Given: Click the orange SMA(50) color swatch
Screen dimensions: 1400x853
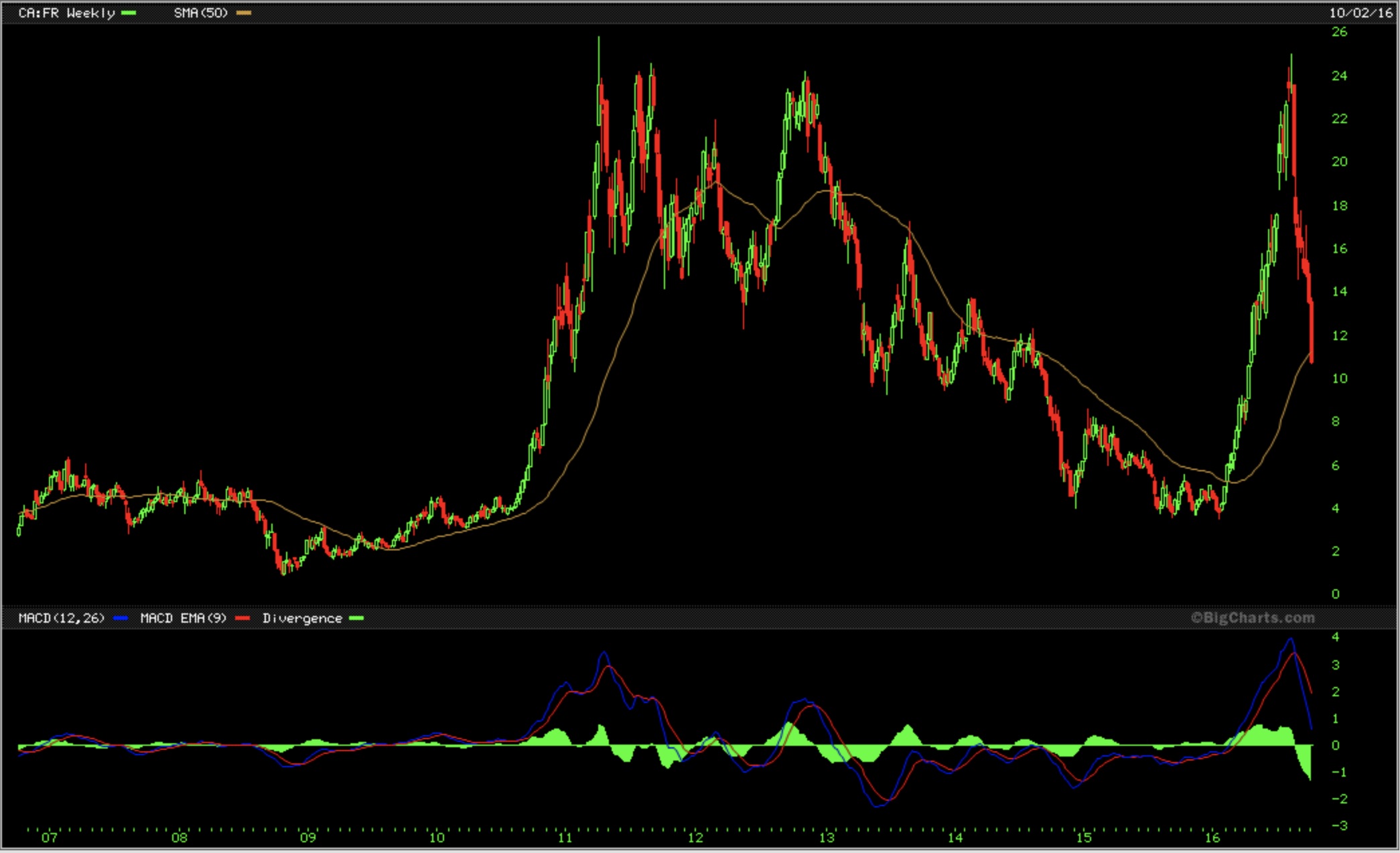Looking at the screenshot, I should coord(244,13).
